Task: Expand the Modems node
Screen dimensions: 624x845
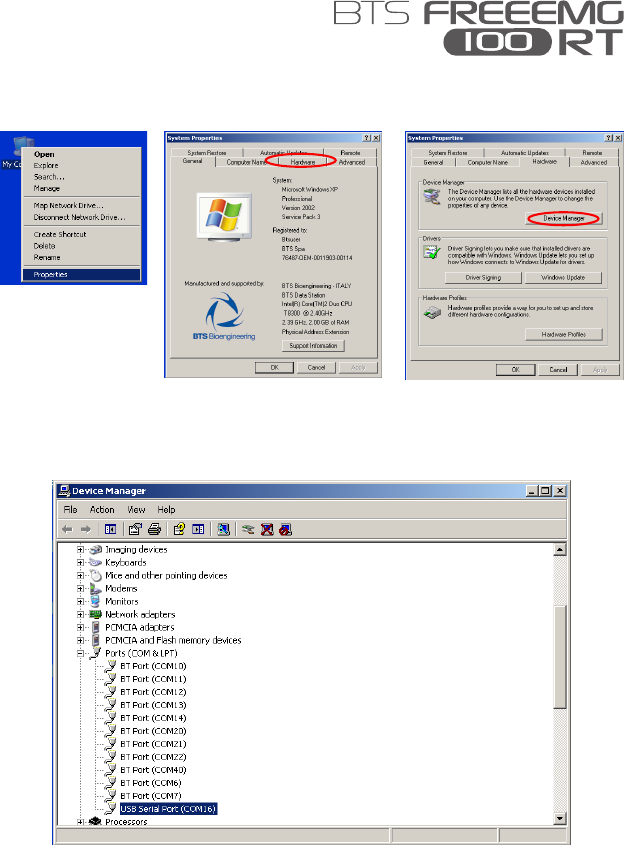Action: [80, 588]
